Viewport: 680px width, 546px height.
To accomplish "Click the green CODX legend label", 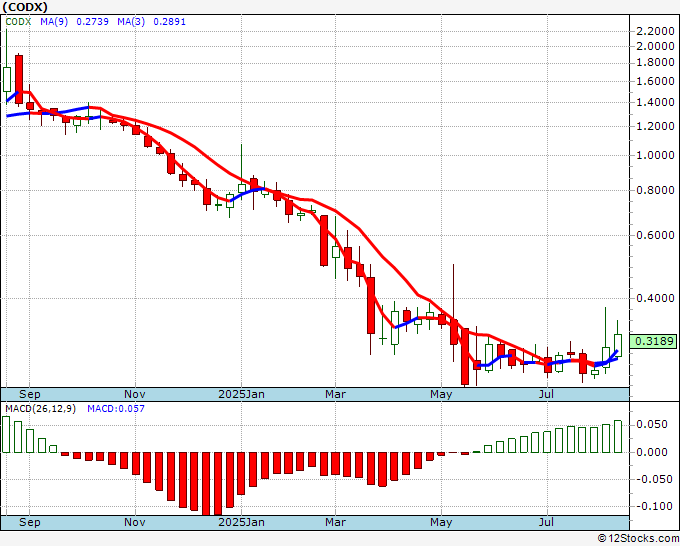I will coord(18,22).
